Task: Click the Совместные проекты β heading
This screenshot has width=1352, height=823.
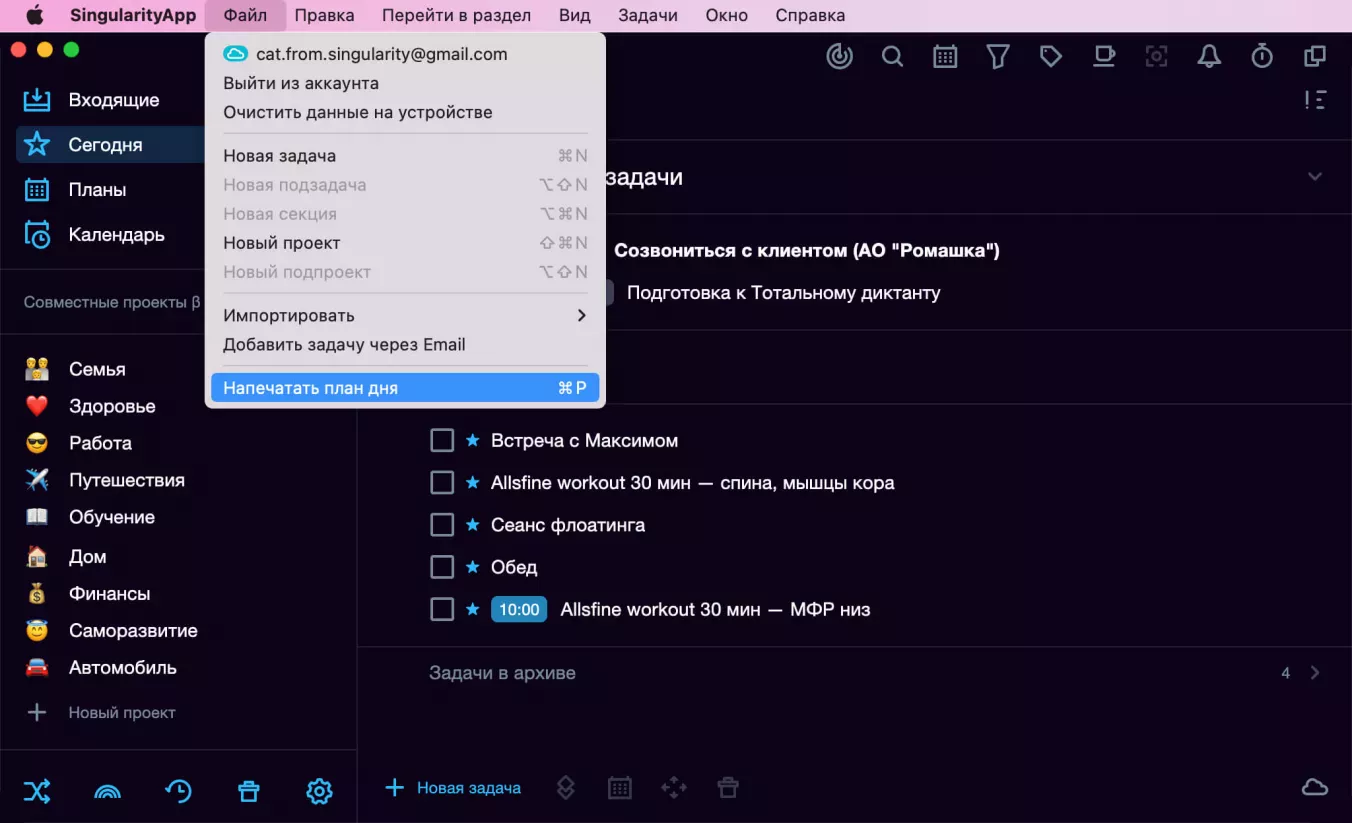Action: [x=112, y=302]
